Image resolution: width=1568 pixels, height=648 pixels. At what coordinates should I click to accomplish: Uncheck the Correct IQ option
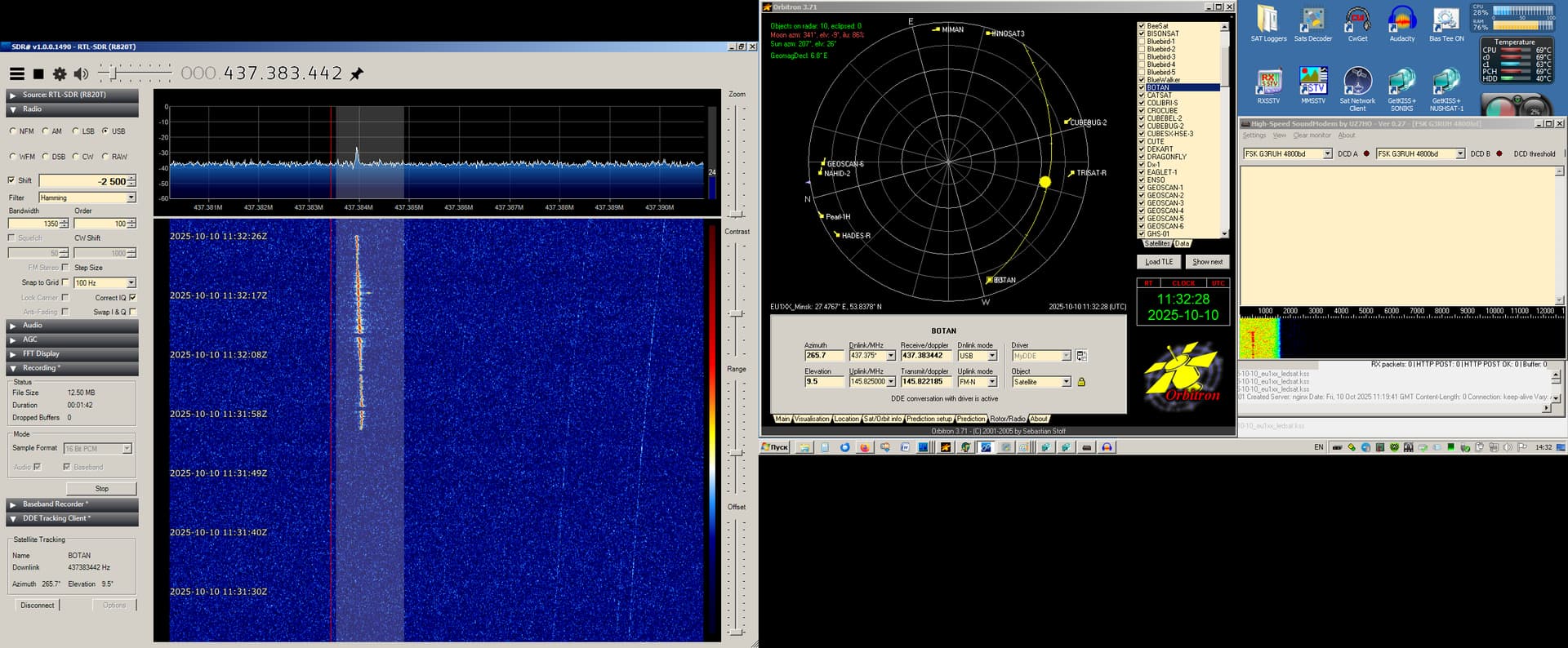pos(132,298)
